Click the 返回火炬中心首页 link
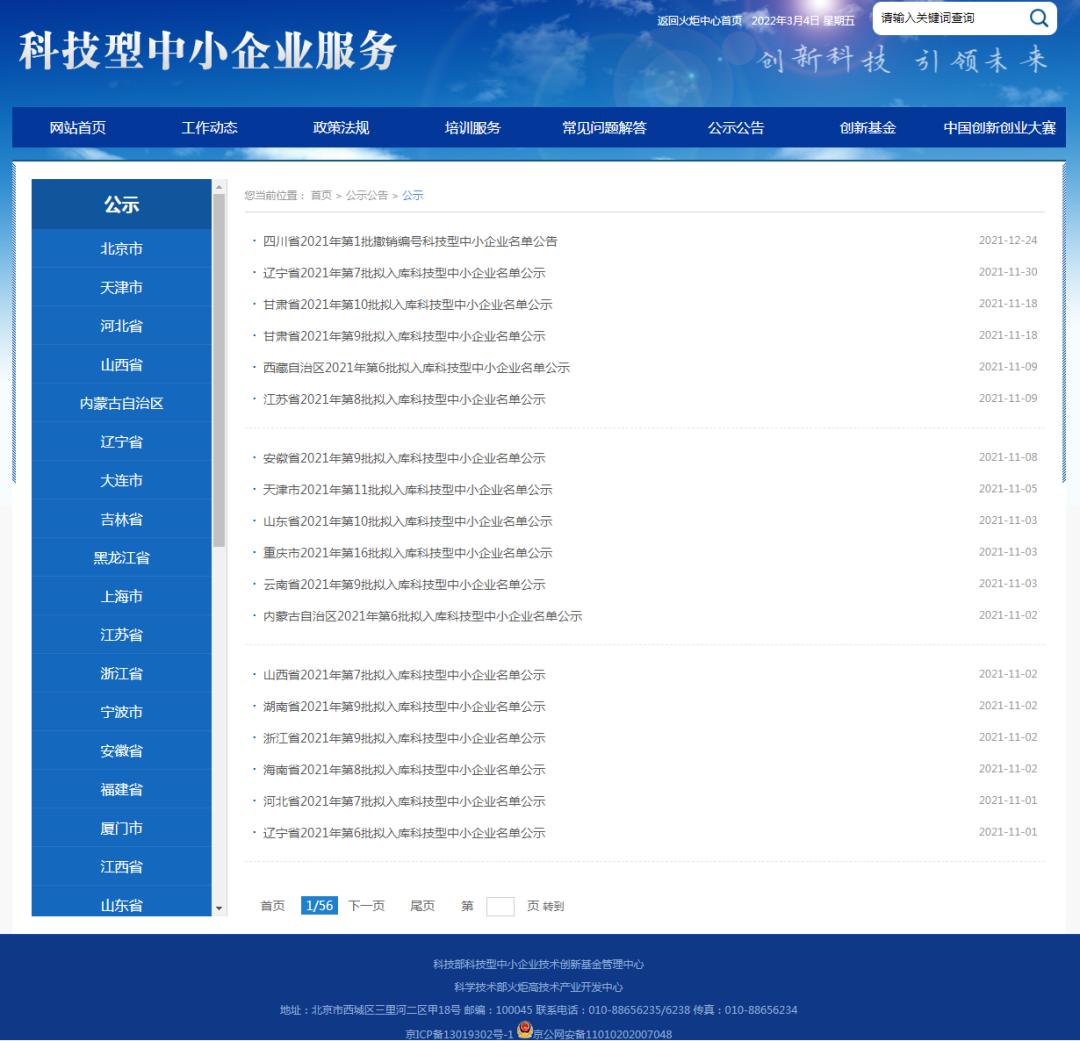This screenshot has width=1080, height=1041. coord(698,19)
